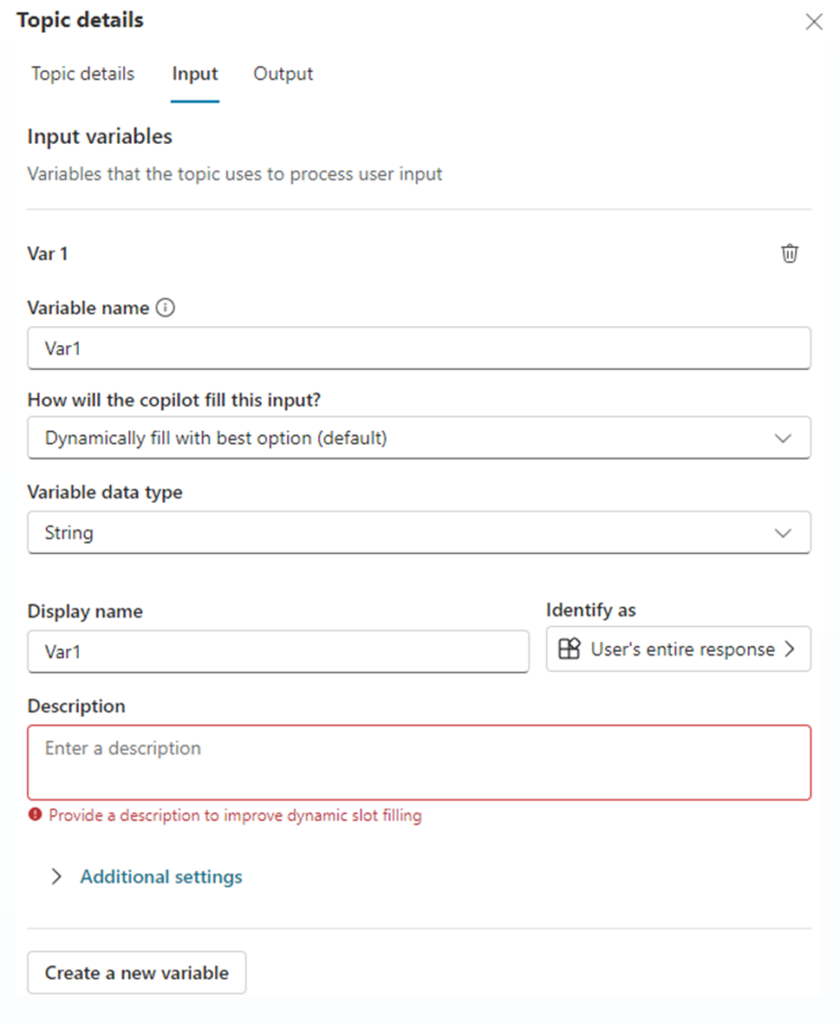Delete Var 1 with the trash icon

coord(790,254)
